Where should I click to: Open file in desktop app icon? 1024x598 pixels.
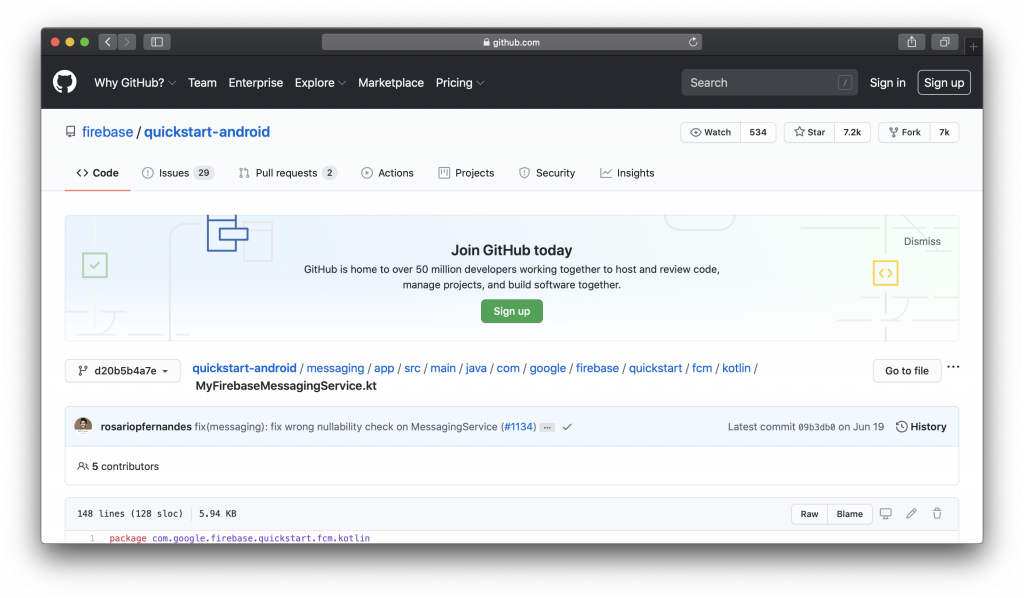pyautogui.click(x=886, y=514)
